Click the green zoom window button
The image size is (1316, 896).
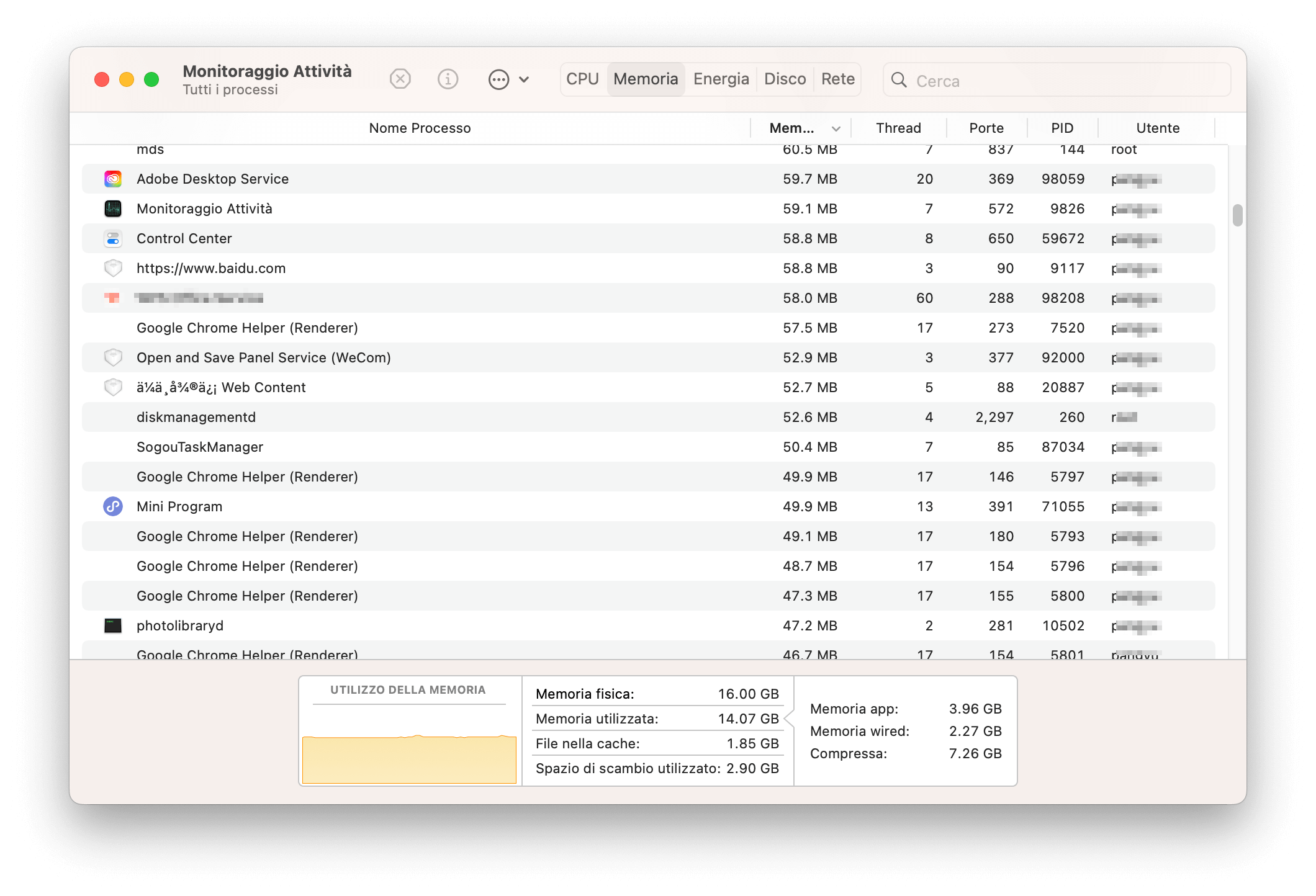tap(151, 79)
